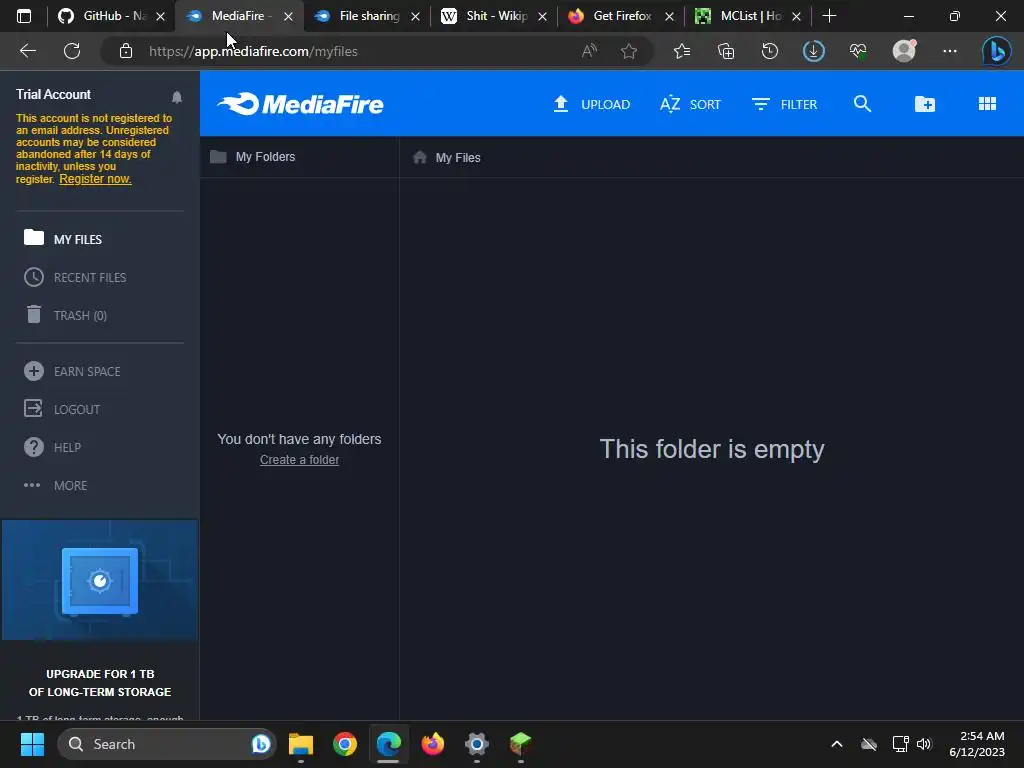Screen dimensions: 1024x768
Task: Close the MCList tab
Action: coord(796,16)
